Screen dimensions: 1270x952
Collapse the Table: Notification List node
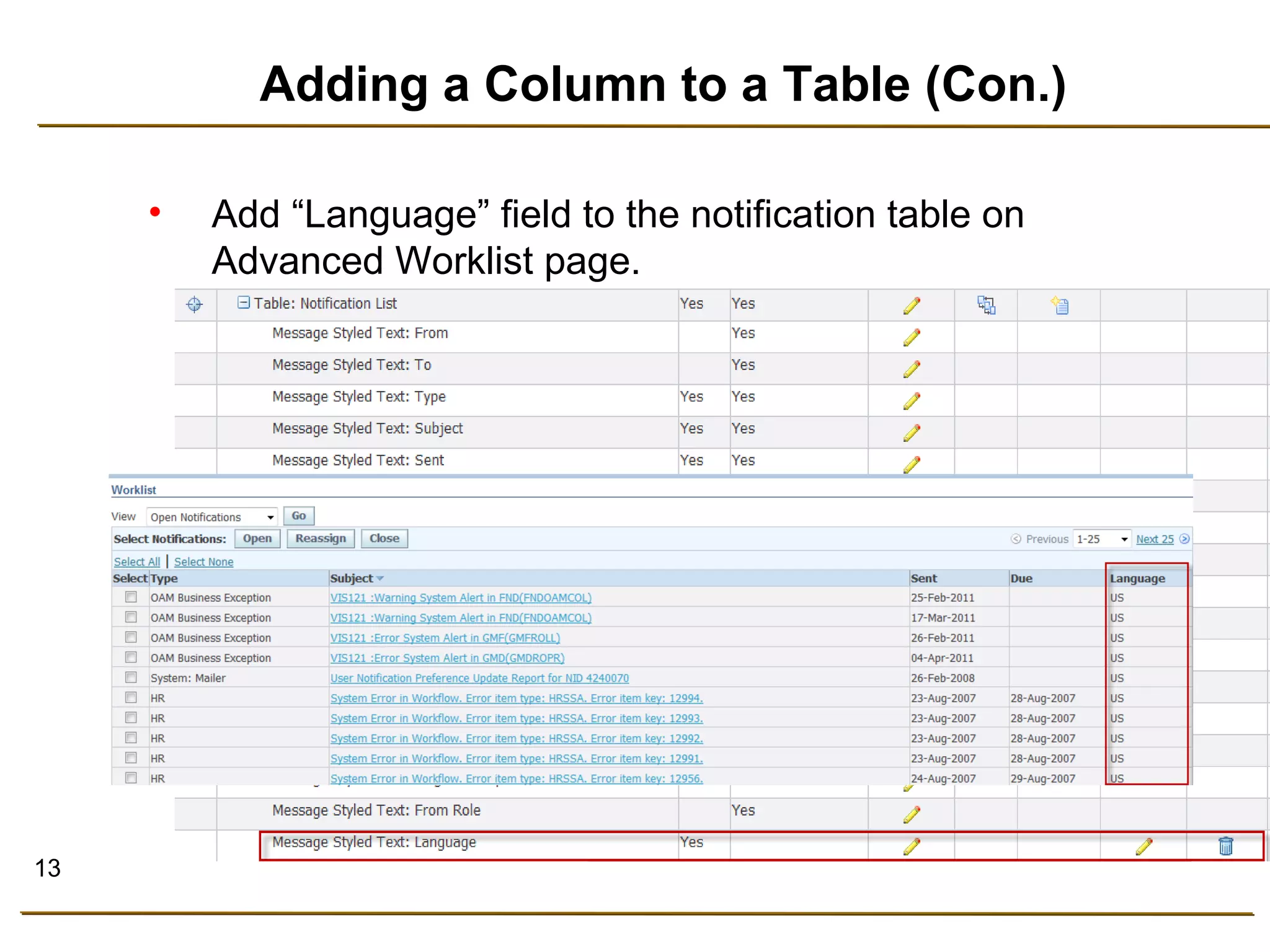tap(244, 302)
